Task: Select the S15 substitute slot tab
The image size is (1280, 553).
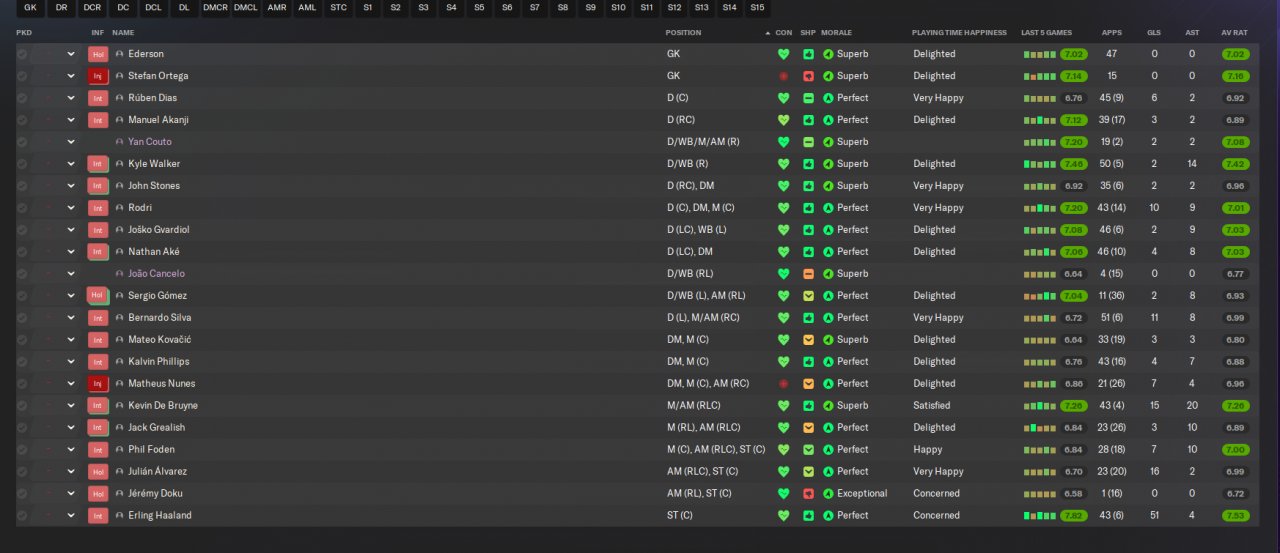Action: click(x=757, y=8)
